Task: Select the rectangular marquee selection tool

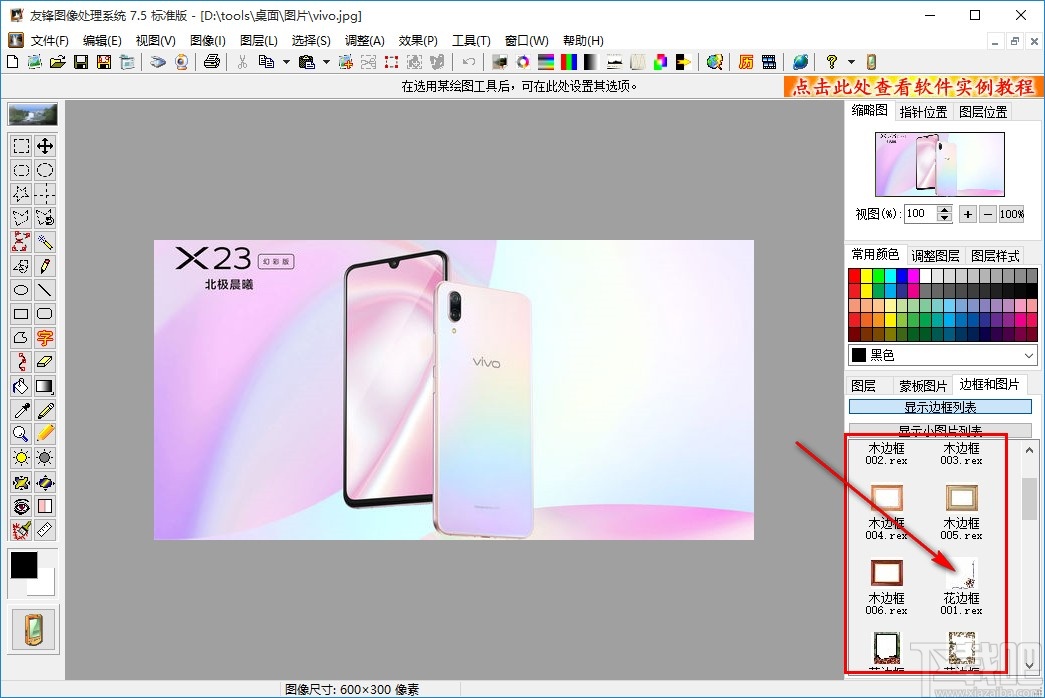Action: point(21,147)
